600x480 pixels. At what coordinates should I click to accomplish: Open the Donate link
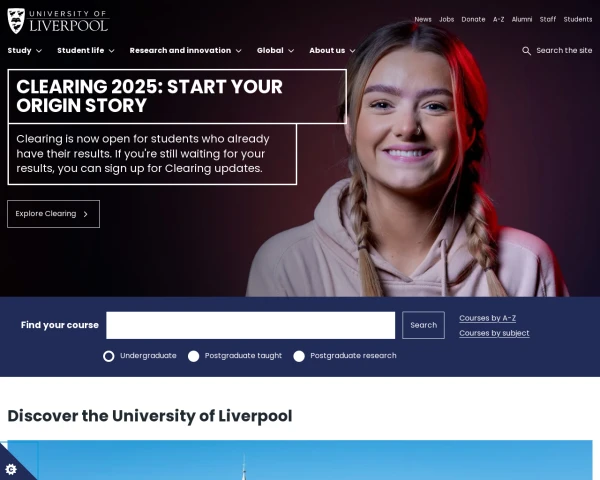(x=473, y=20)
